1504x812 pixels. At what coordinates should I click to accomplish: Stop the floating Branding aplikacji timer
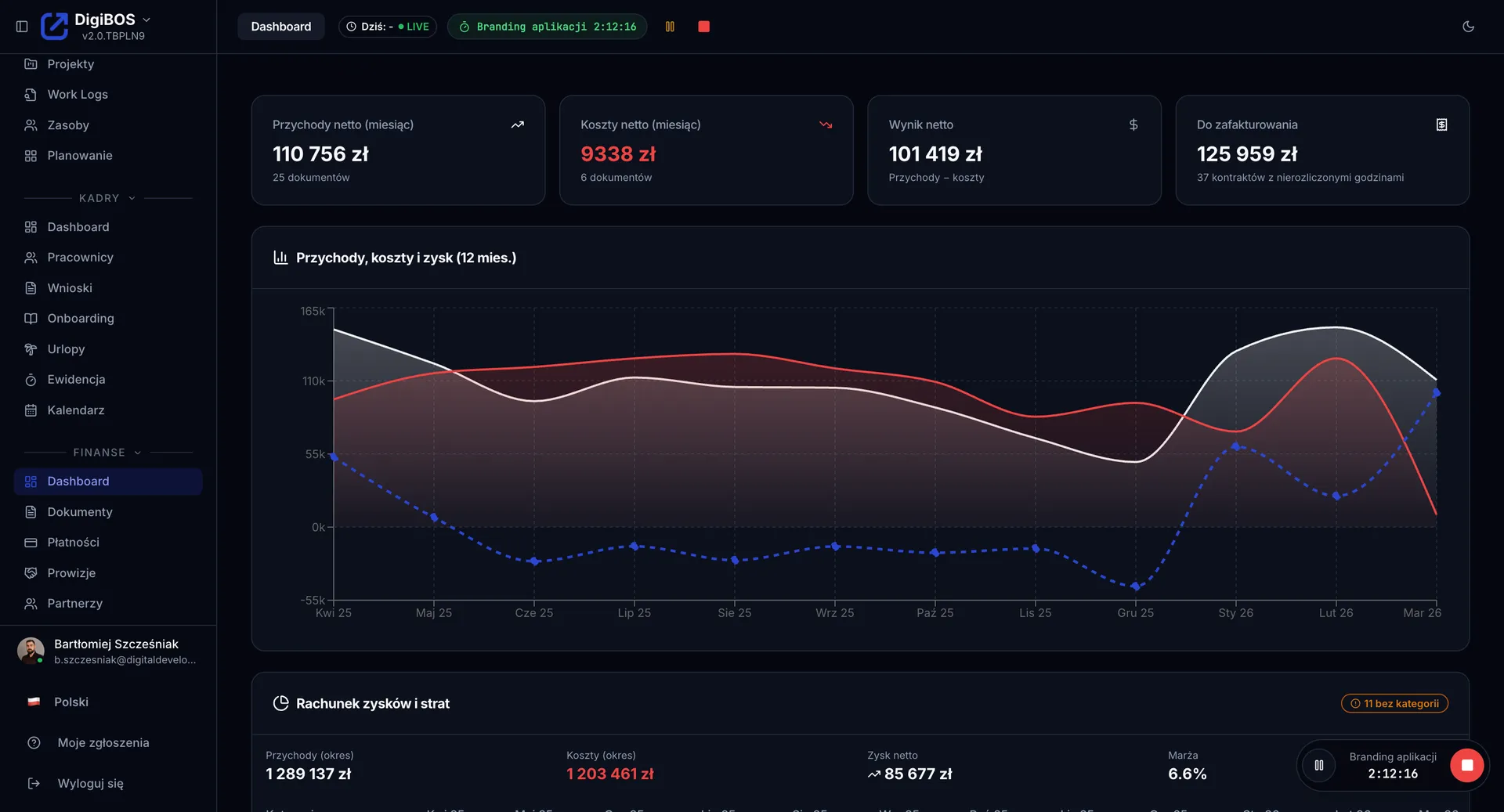coord(1466,765)
